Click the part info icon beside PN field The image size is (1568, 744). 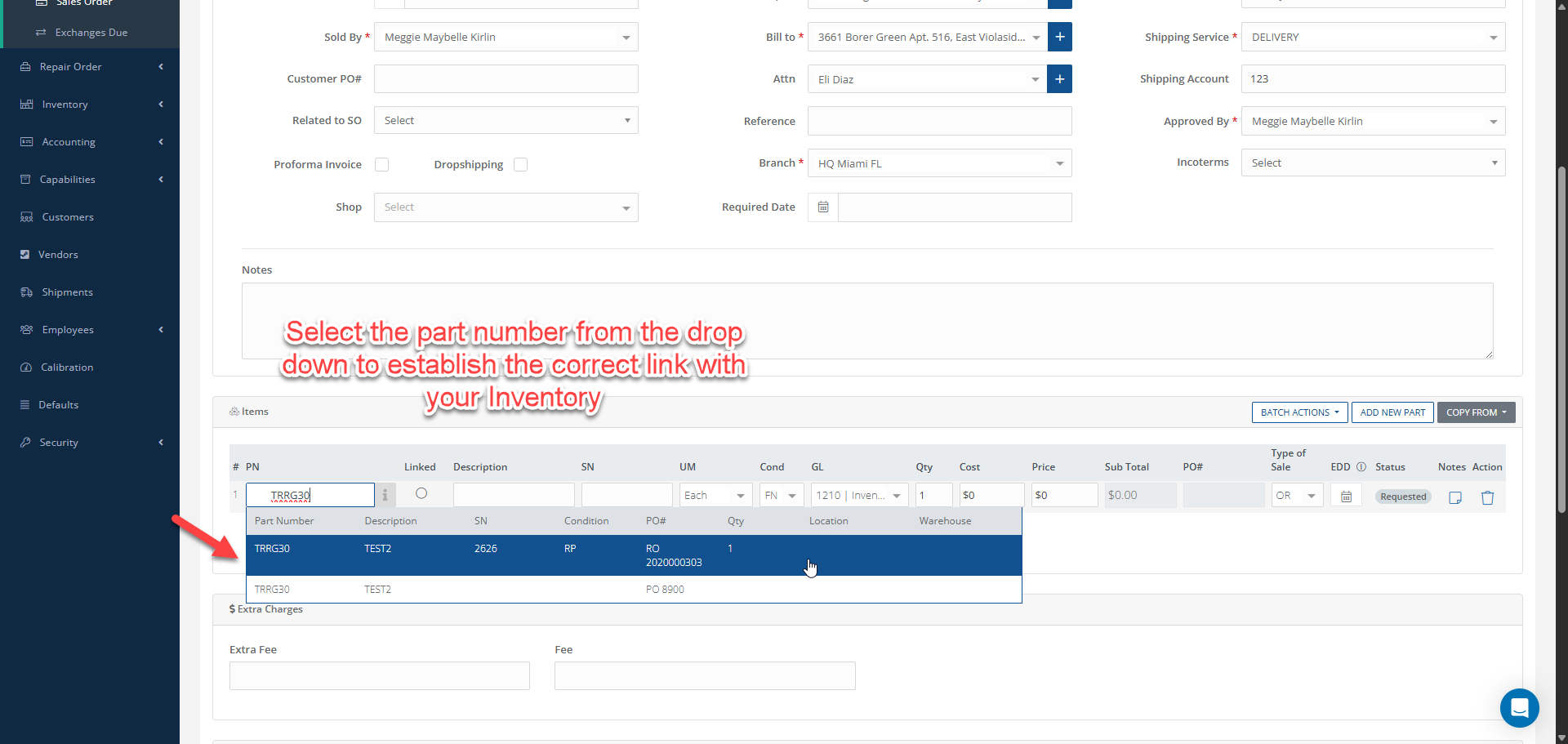(x=385, y=495)
